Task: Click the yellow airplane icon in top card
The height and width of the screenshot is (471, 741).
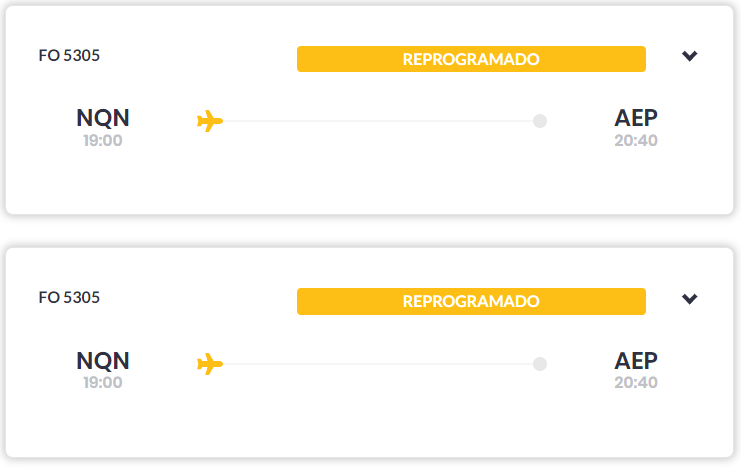Action: tap(210, 121)
